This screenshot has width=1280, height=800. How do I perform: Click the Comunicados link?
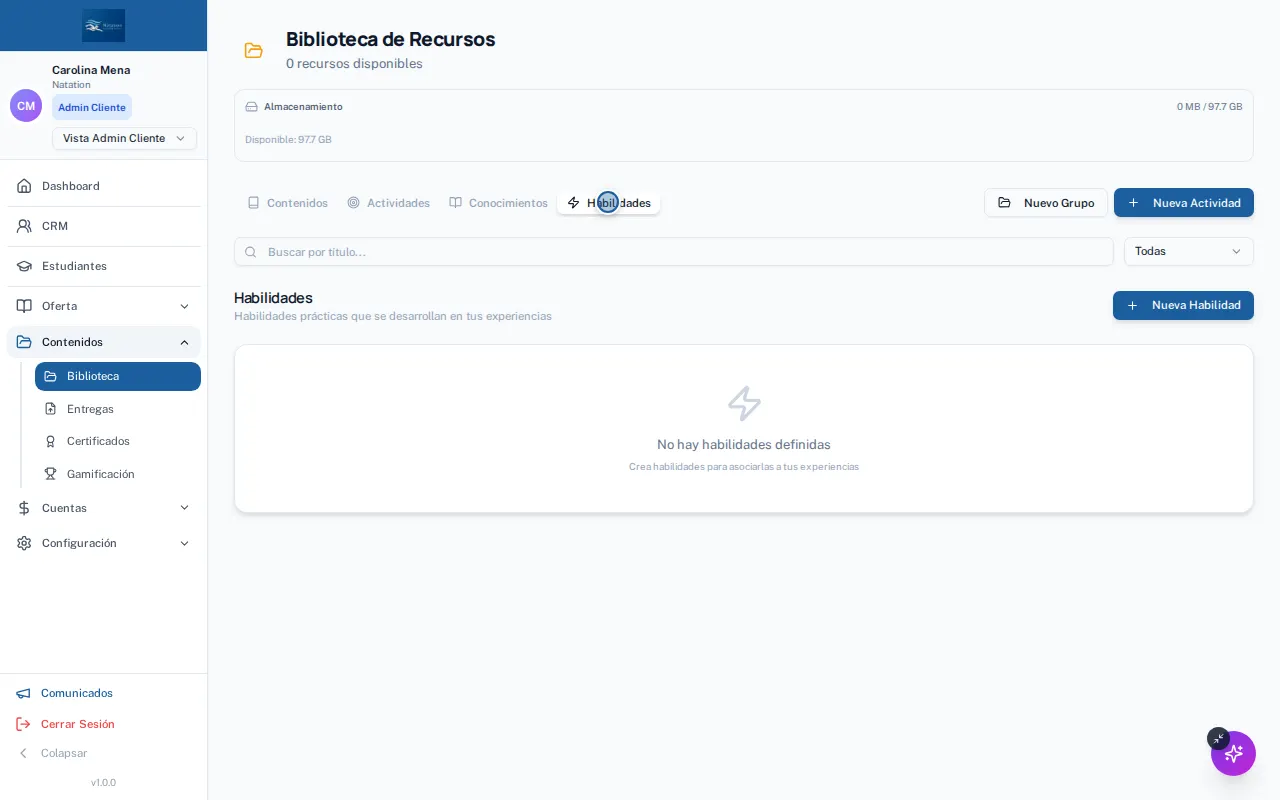coord(77,693)
